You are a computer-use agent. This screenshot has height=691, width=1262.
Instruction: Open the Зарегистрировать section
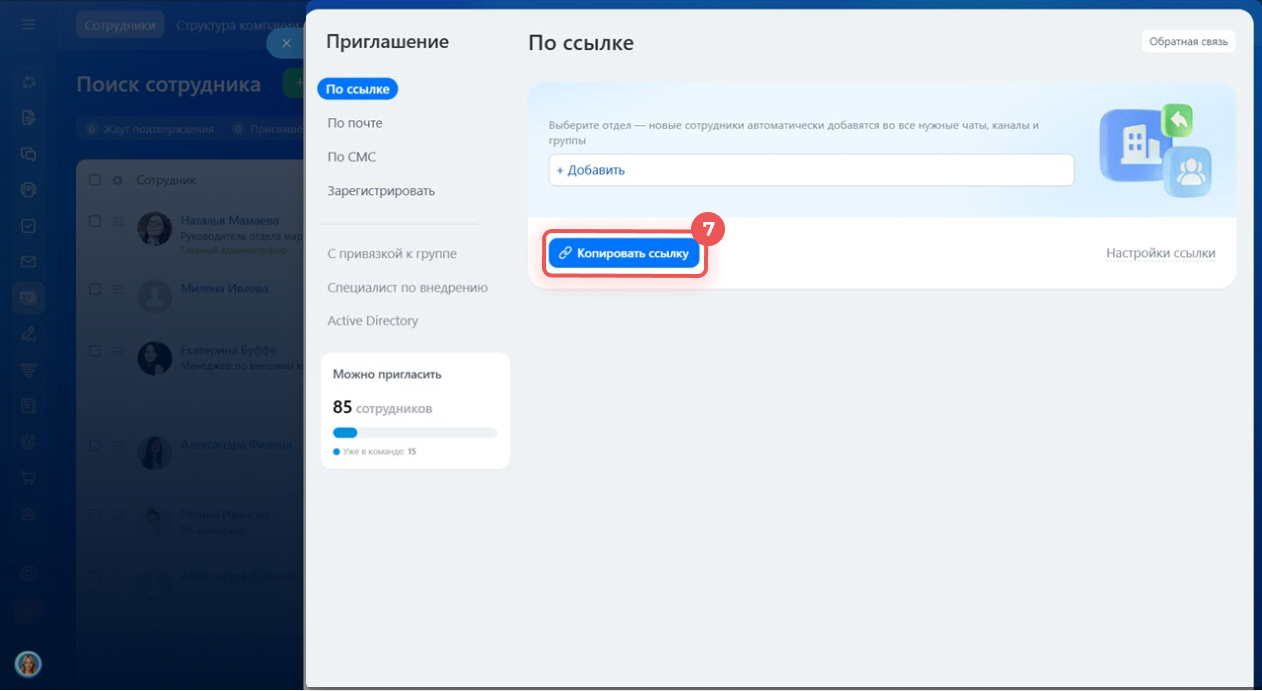381,191
